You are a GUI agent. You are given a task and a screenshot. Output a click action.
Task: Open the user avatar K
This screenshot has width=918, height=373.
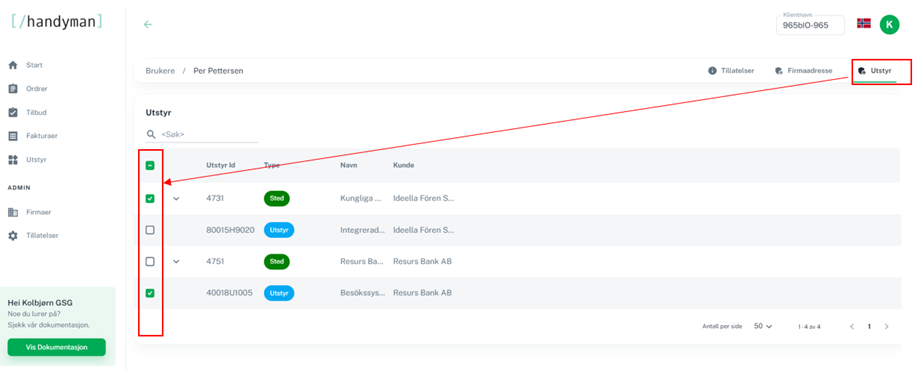click(x=889, y=25)
